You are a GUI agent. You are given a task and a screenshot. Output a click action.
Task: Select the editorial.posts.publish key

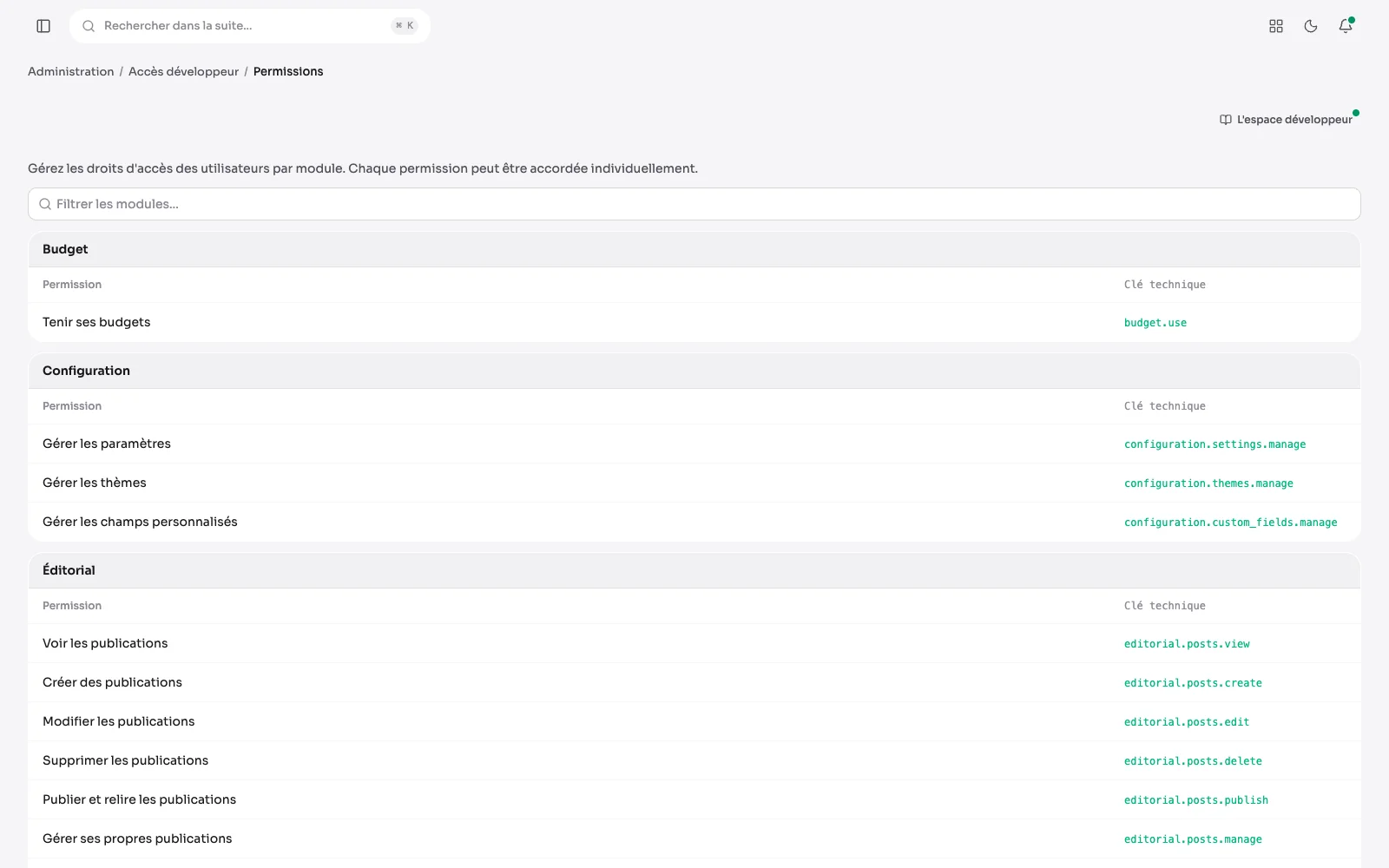click(x=1196, y=800)
